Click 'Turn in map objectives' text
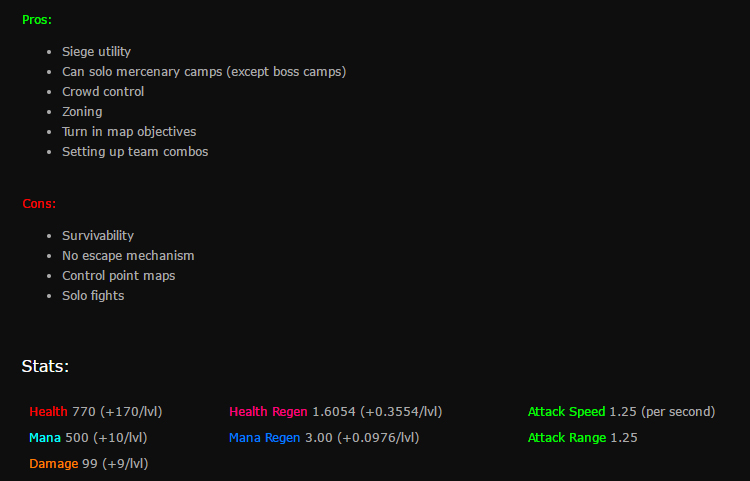750x481 pixels. point(129,132)
